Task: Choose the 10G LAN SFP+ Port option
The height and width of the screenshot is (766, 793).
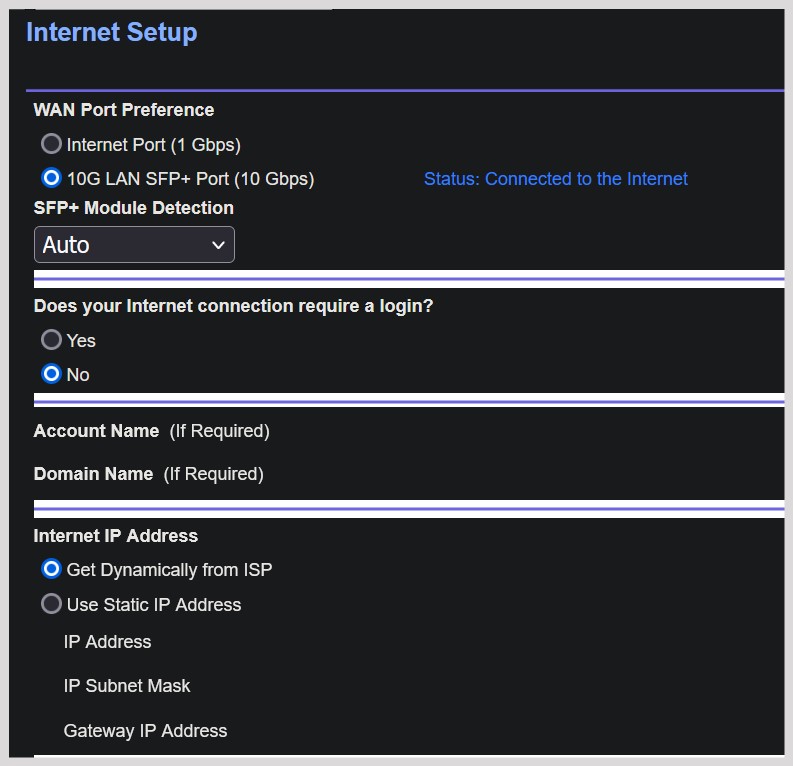Action: (x=51, y=178)
